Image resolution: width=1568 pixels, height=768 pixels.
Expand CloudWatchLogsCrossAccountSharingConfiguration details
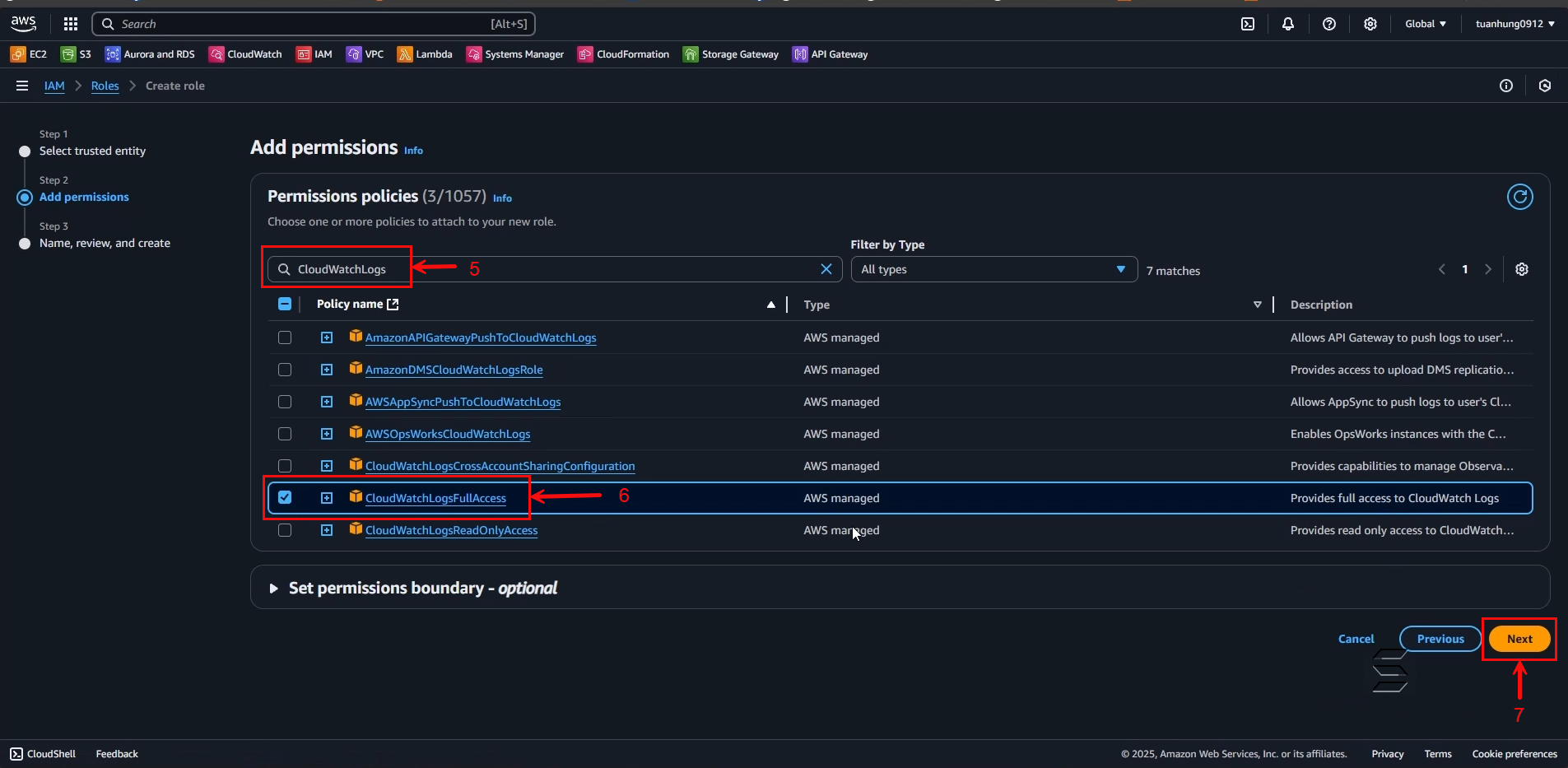click(x=327, y=466)
